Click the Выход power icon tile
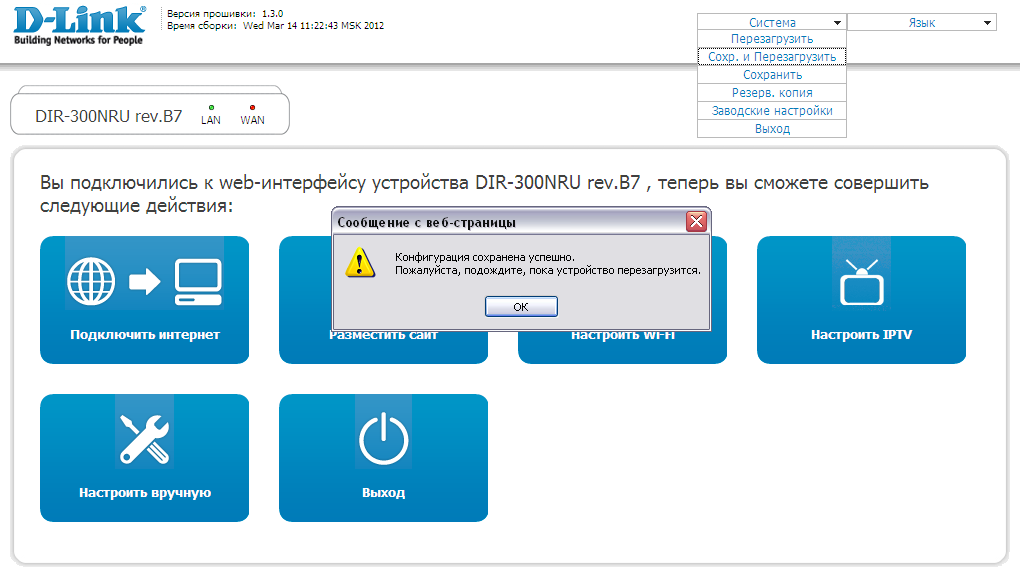This screenshot has height=582, width=1020. pos(383,458)
